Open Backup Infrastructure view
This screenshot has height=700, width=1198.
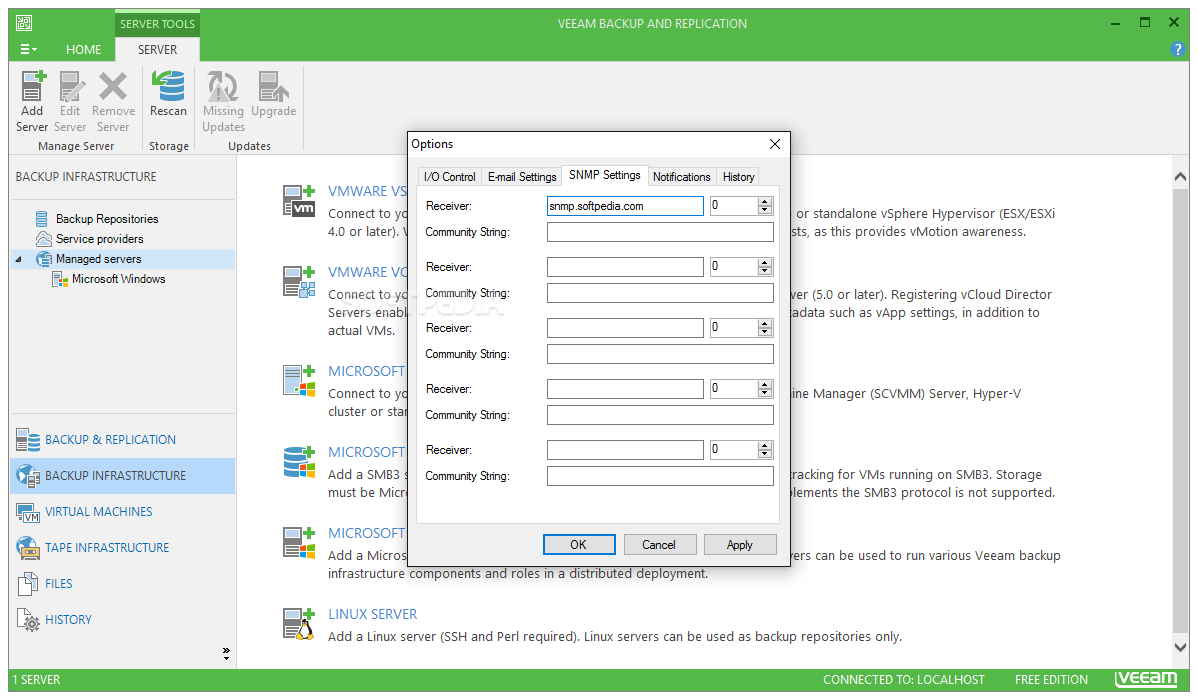(x=122, y=475)
